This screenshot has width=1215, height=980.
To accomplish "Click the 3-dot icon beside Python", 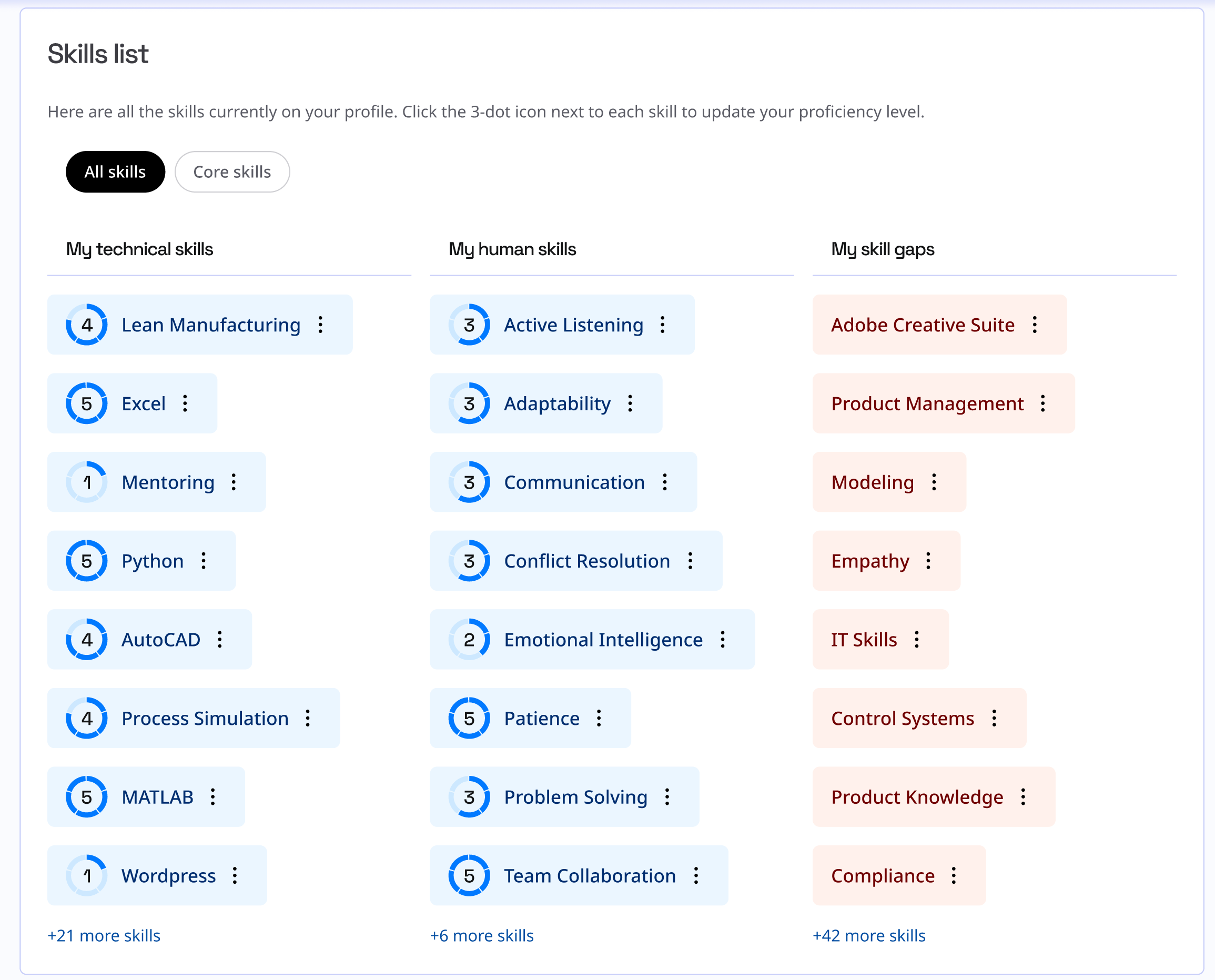I will point(204,561).
